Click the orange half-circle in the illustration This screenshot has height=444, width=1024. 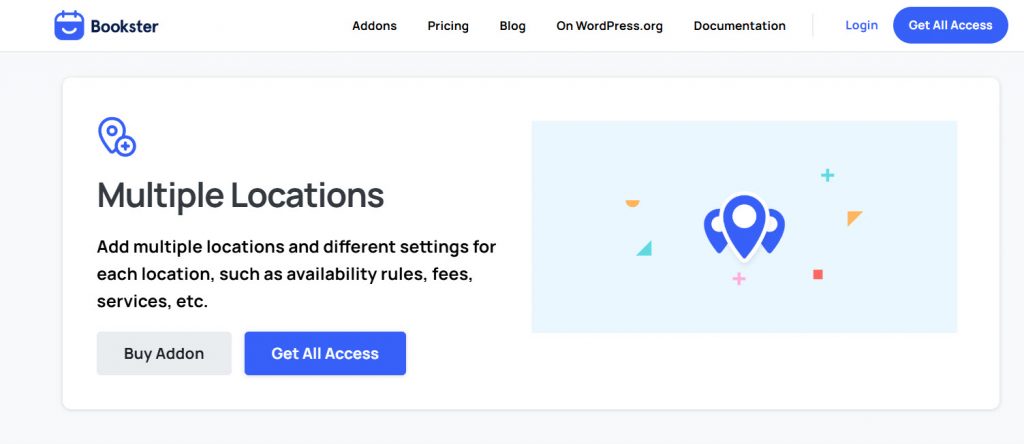pos(632,204)
